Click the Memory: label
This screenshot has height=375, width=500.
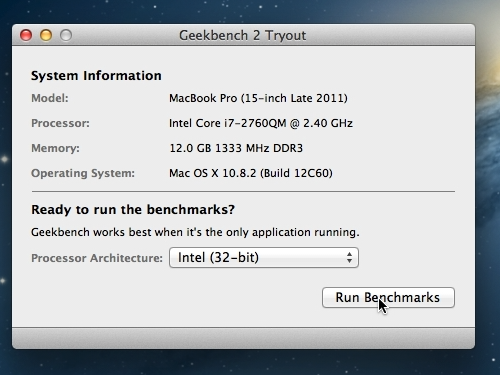[x=55, y=148]
